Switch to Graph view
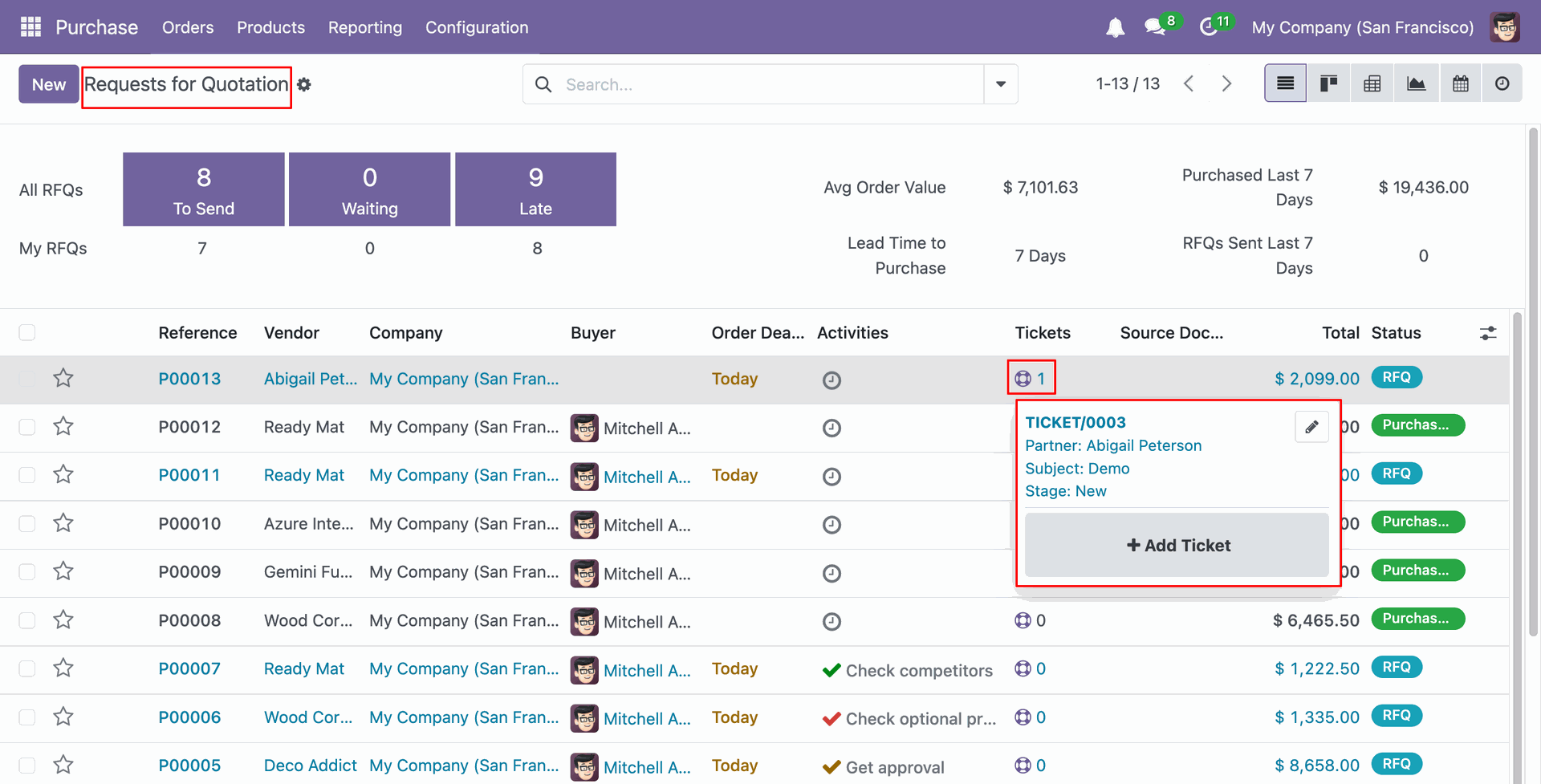Image resolution: width=1541 pixels, height=784 pixels. click(x=1417, y=83)
